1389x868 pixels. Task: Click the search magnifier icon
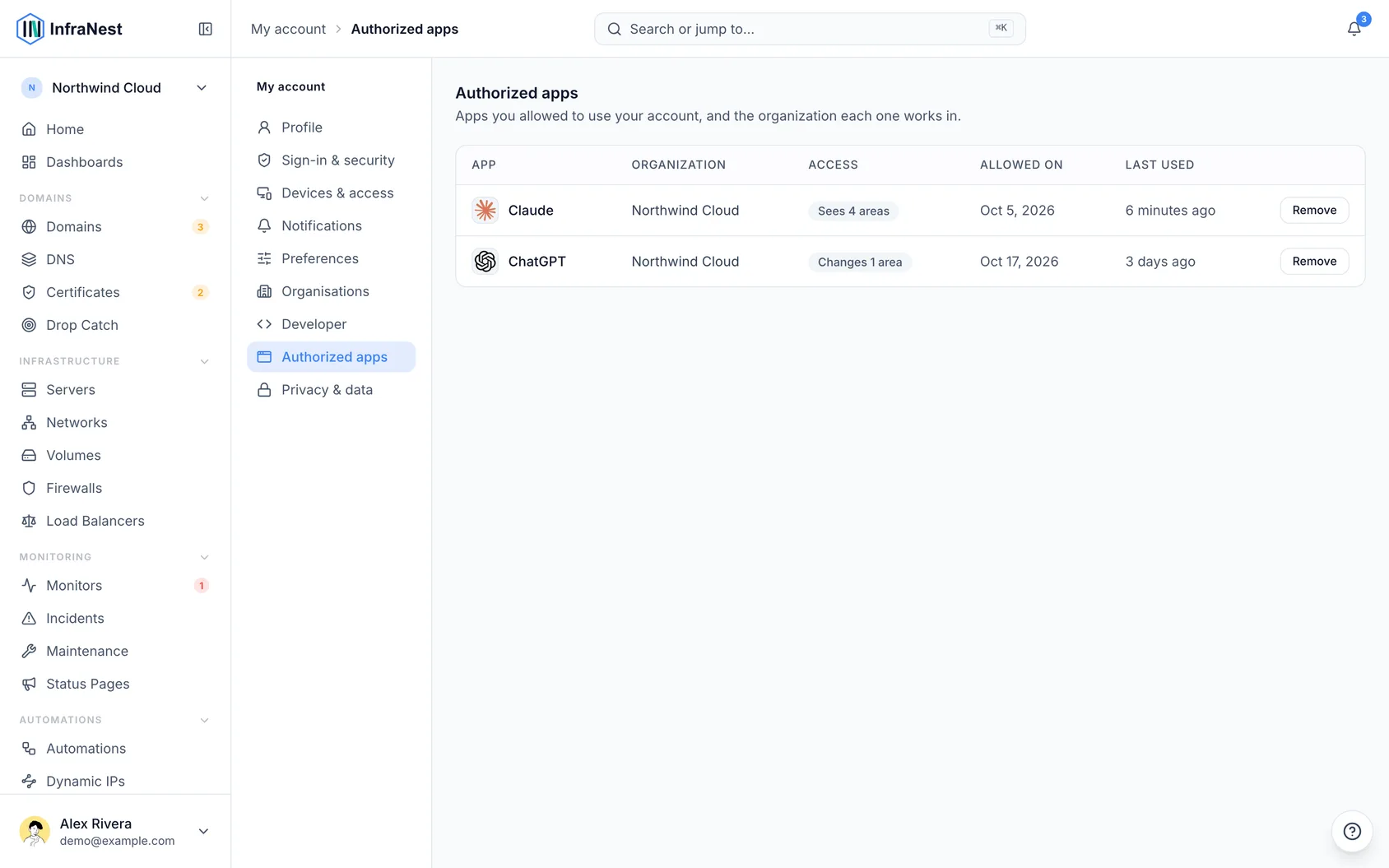(615, 29)
